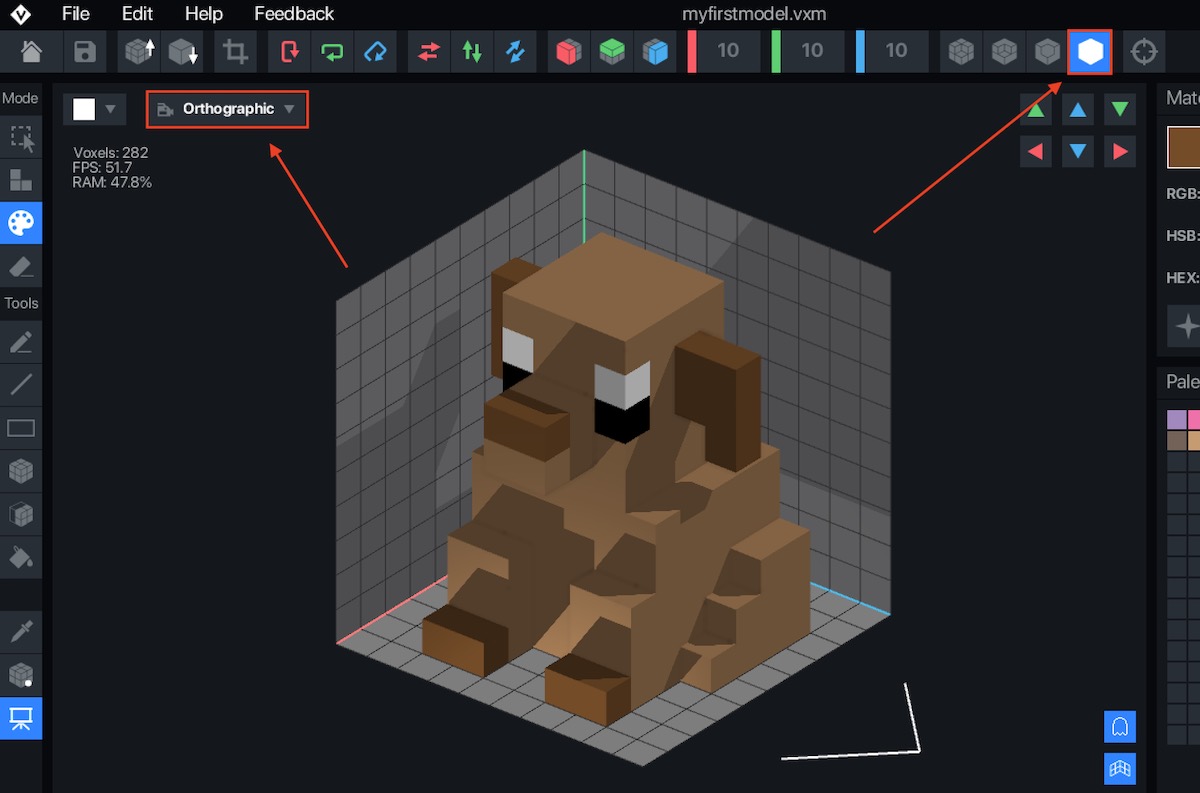This screenshot has height=793, width=1200.
Task: Toggle the grid walls visibility button
Action: (1120, 768)
